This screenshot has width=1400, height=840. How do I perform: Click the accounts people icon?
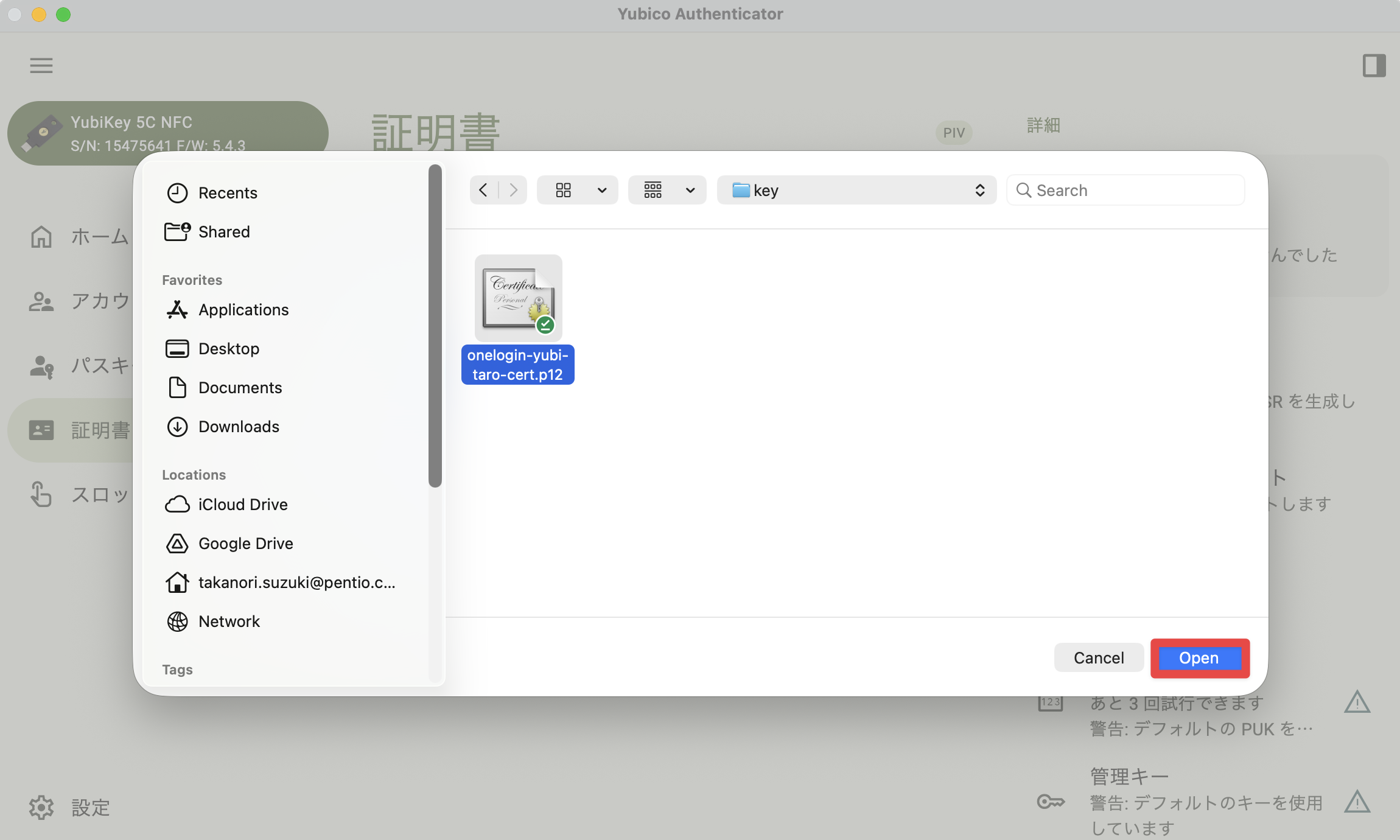tap(41, 301)
